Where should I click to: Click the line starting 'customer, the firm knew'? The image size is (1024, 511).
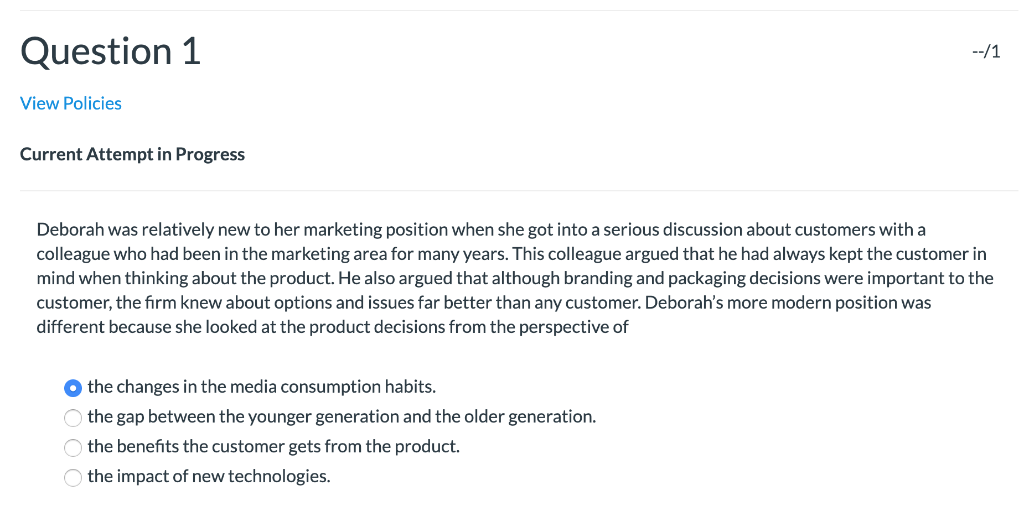[484, 303]
